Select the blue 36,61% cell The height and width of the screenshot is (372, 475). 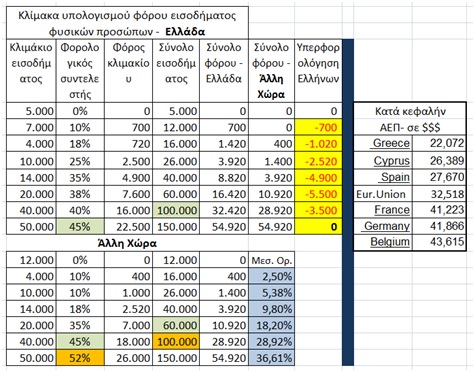pyautogui.click(x=272, y=358)
